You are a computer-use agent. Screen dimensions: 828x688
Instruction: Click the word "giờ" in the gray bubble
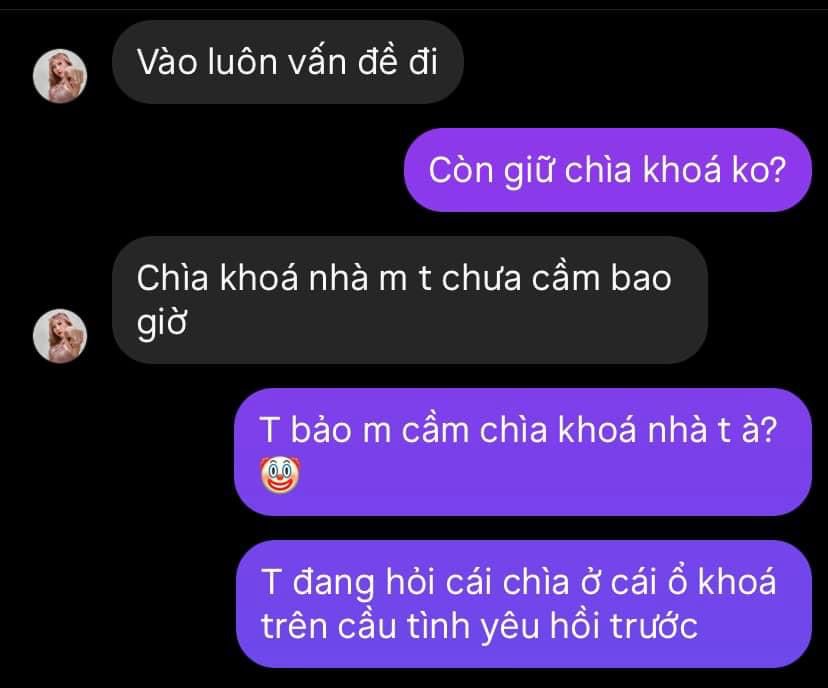[162, 323]
